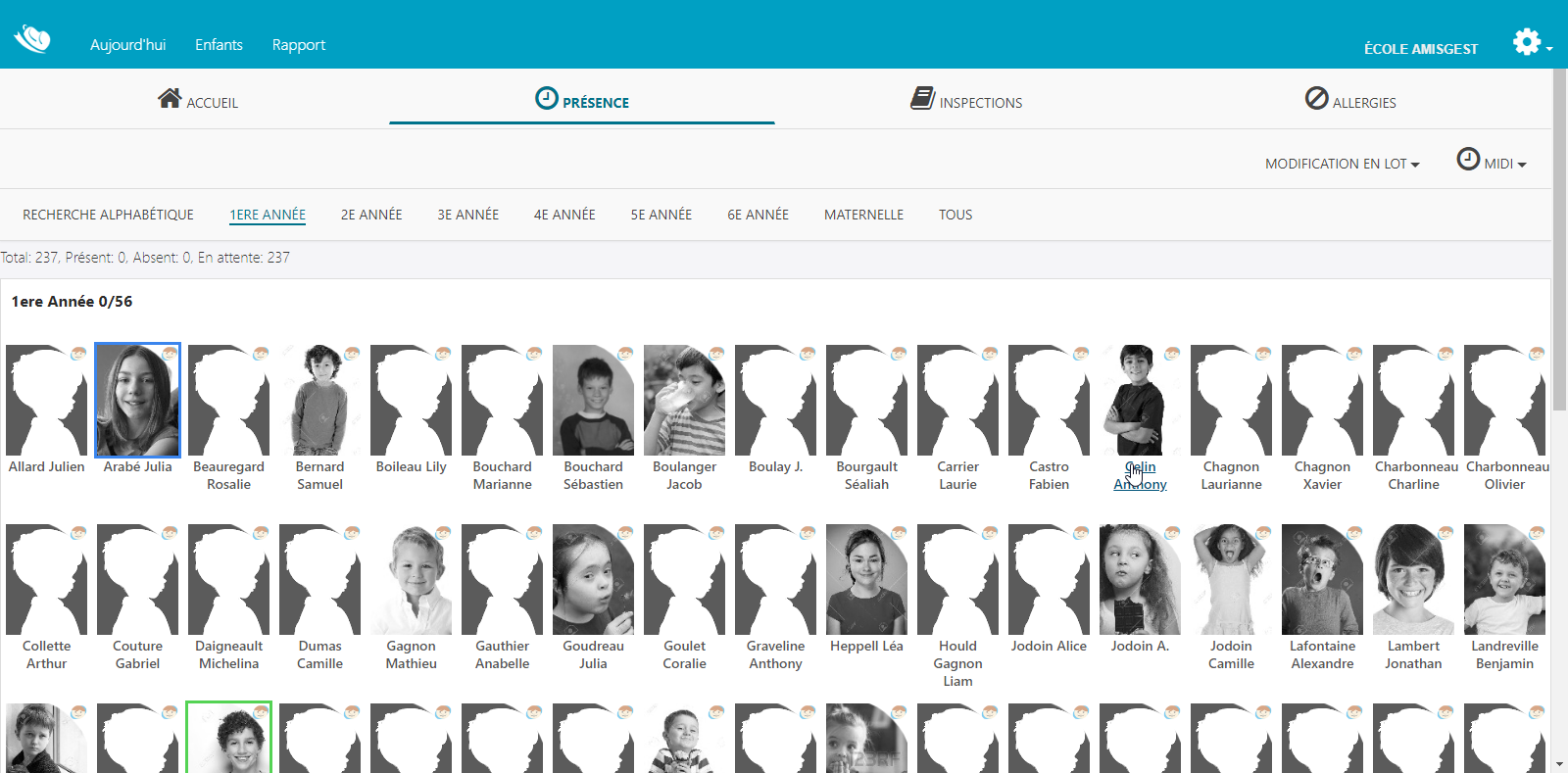Image resolution: width=1568 pixels, height=773 pixels.
Task: Click the 1ere Année 0/56 heading
Action: [72, 302]
